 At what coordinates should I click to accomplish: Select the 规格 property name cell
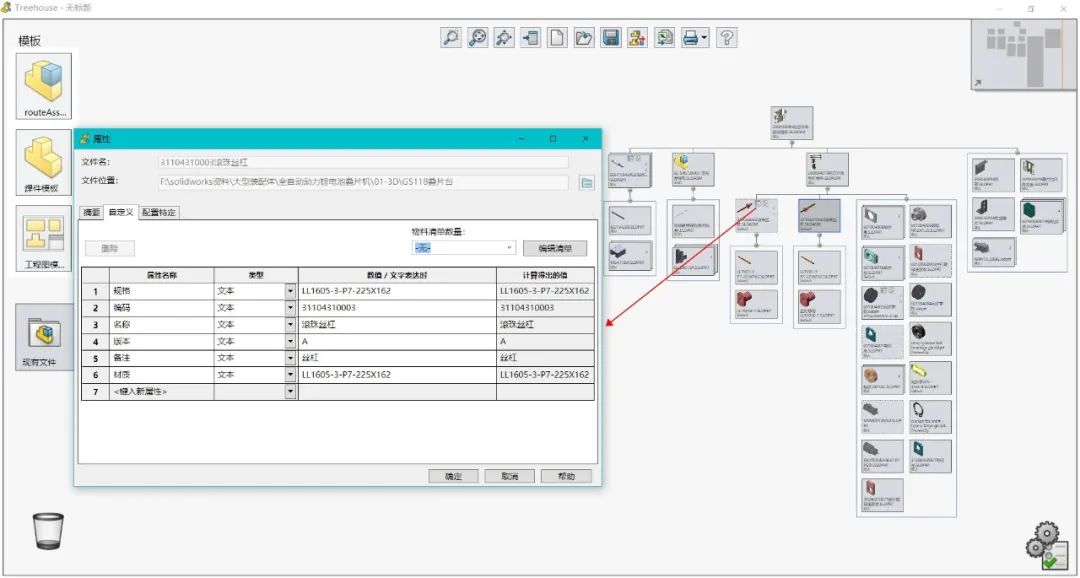pos(162,291)
